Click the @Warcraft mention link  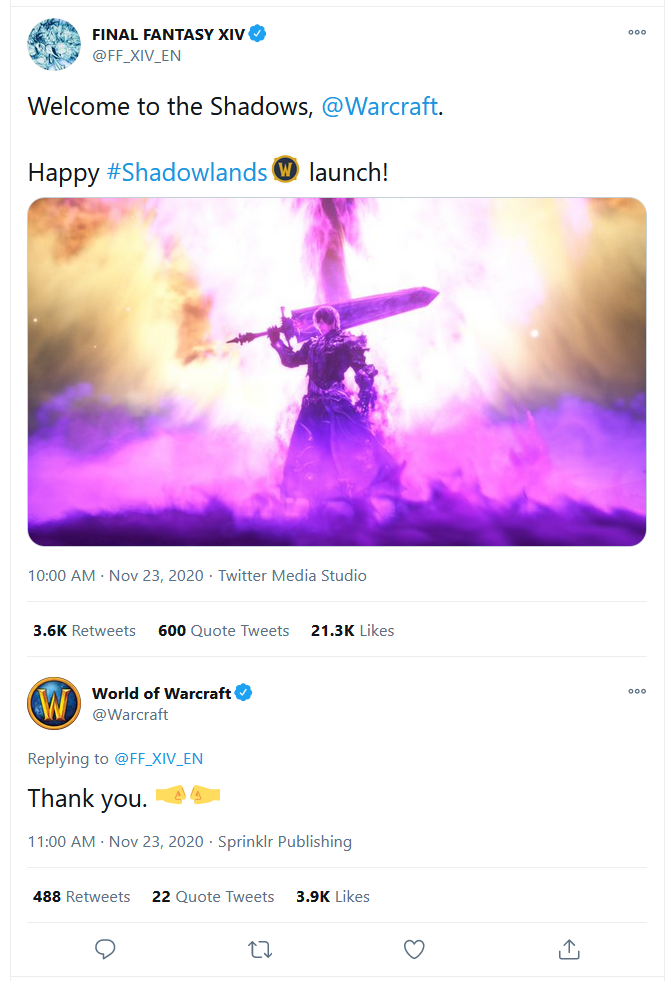[x=379, y=107]
